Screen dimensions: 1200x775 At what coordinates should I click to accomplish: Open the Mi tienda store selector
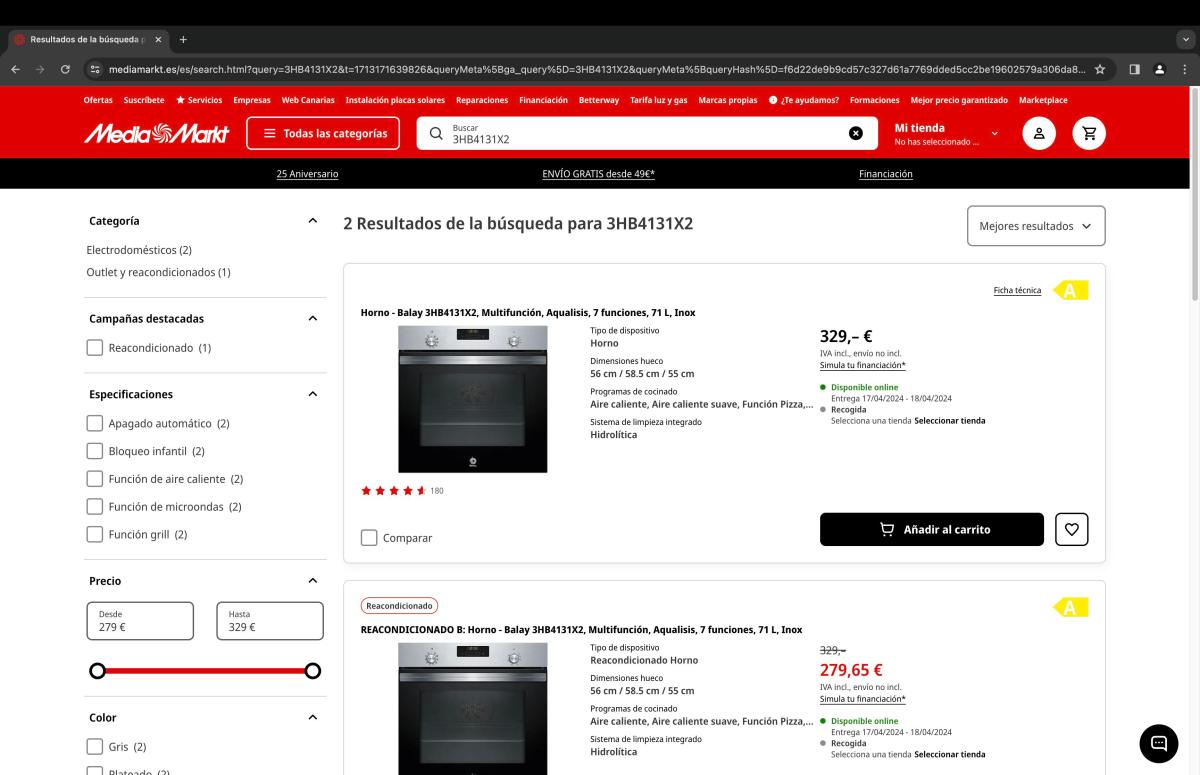945,134
